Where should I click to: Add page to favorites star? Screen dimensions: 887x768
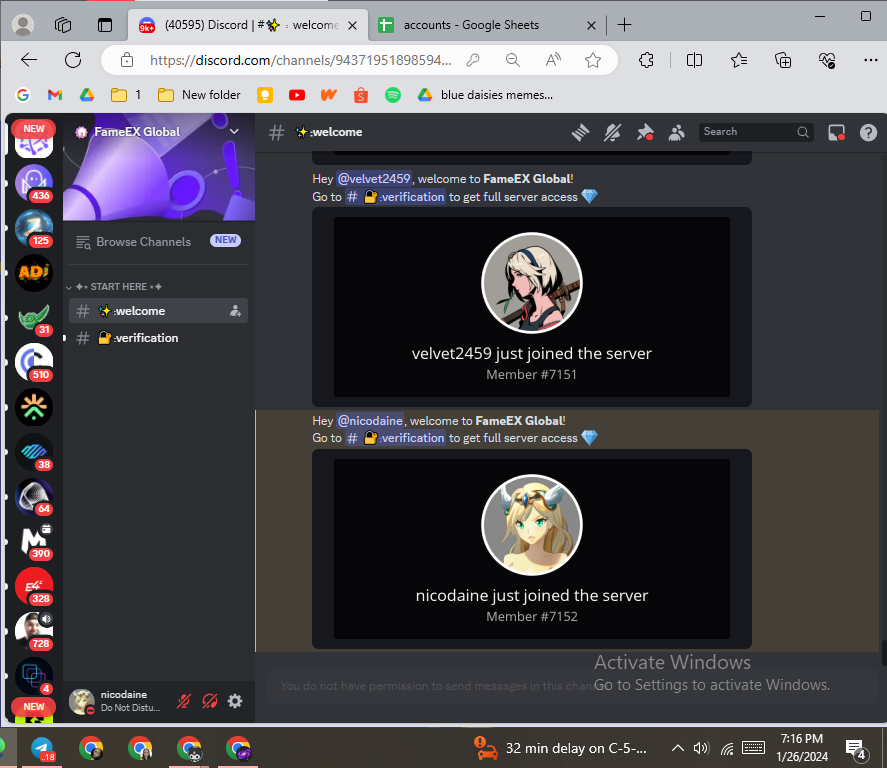click(x=593, y=60)
